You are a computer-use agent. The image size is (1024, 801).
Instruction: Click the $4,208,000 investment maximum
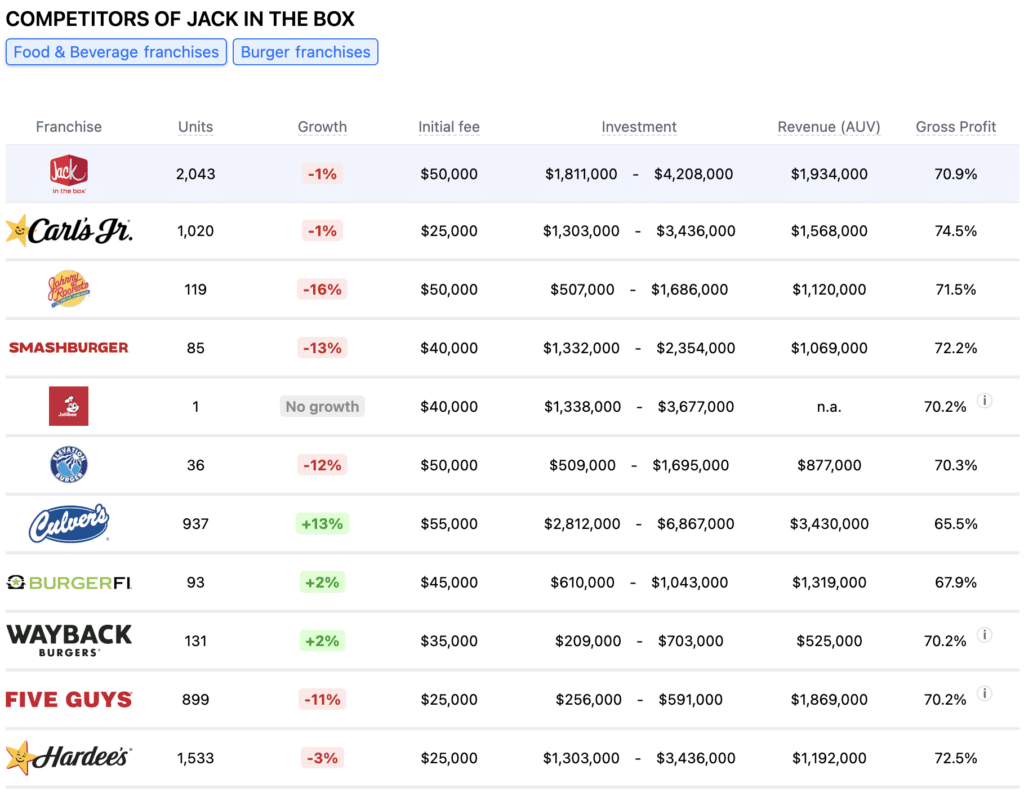click(694, 174)
